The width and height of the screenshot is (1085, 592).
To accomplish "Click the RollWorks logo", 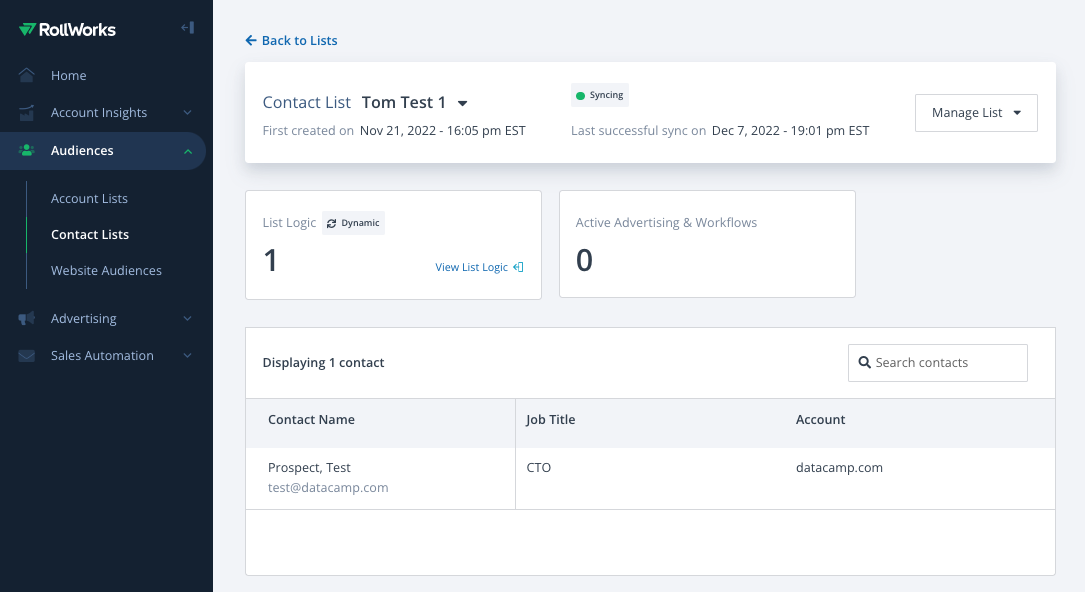I will tap(67, 29).
